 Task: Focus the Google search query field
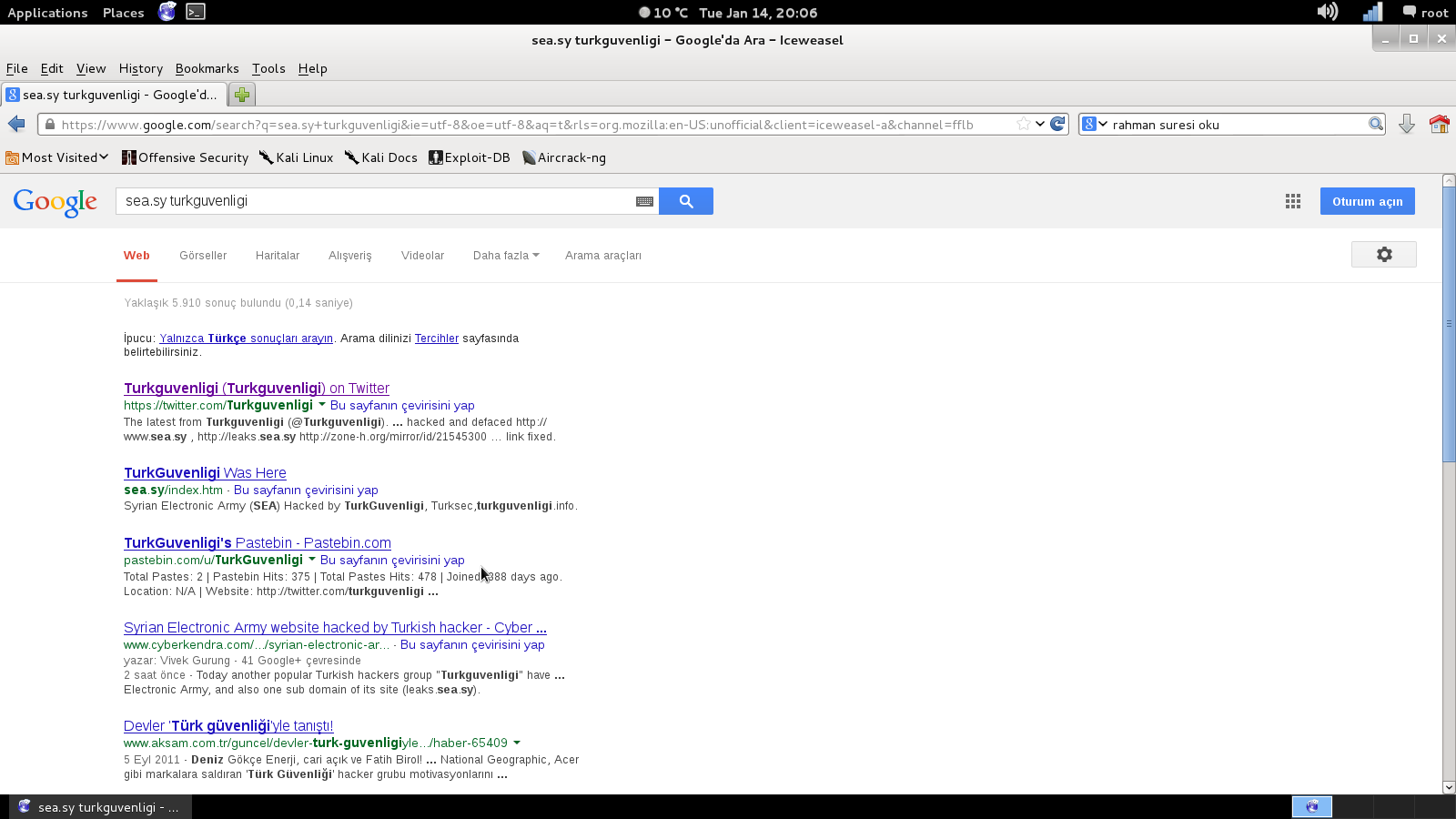(x=375, y=201)
